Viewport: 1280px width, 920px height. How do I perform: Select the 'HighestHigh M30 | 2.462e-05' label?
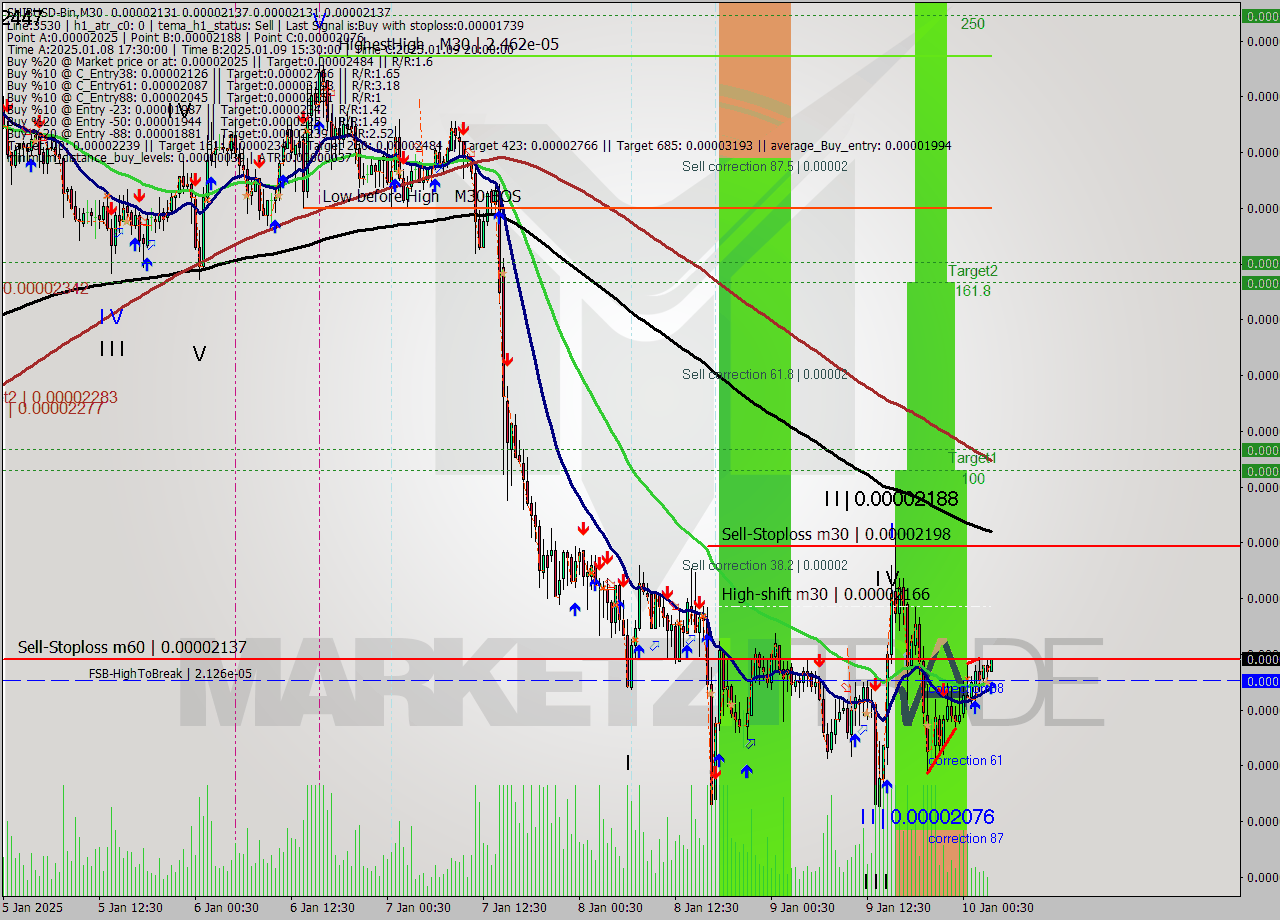coord(448,45)
